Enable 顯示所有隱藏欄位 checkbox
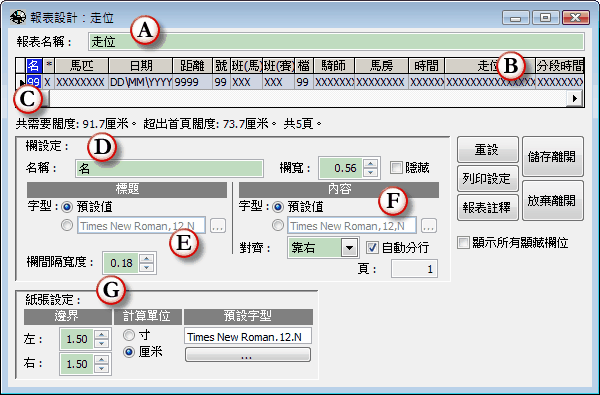Screen dimensions: 600x395 point(463,242)
